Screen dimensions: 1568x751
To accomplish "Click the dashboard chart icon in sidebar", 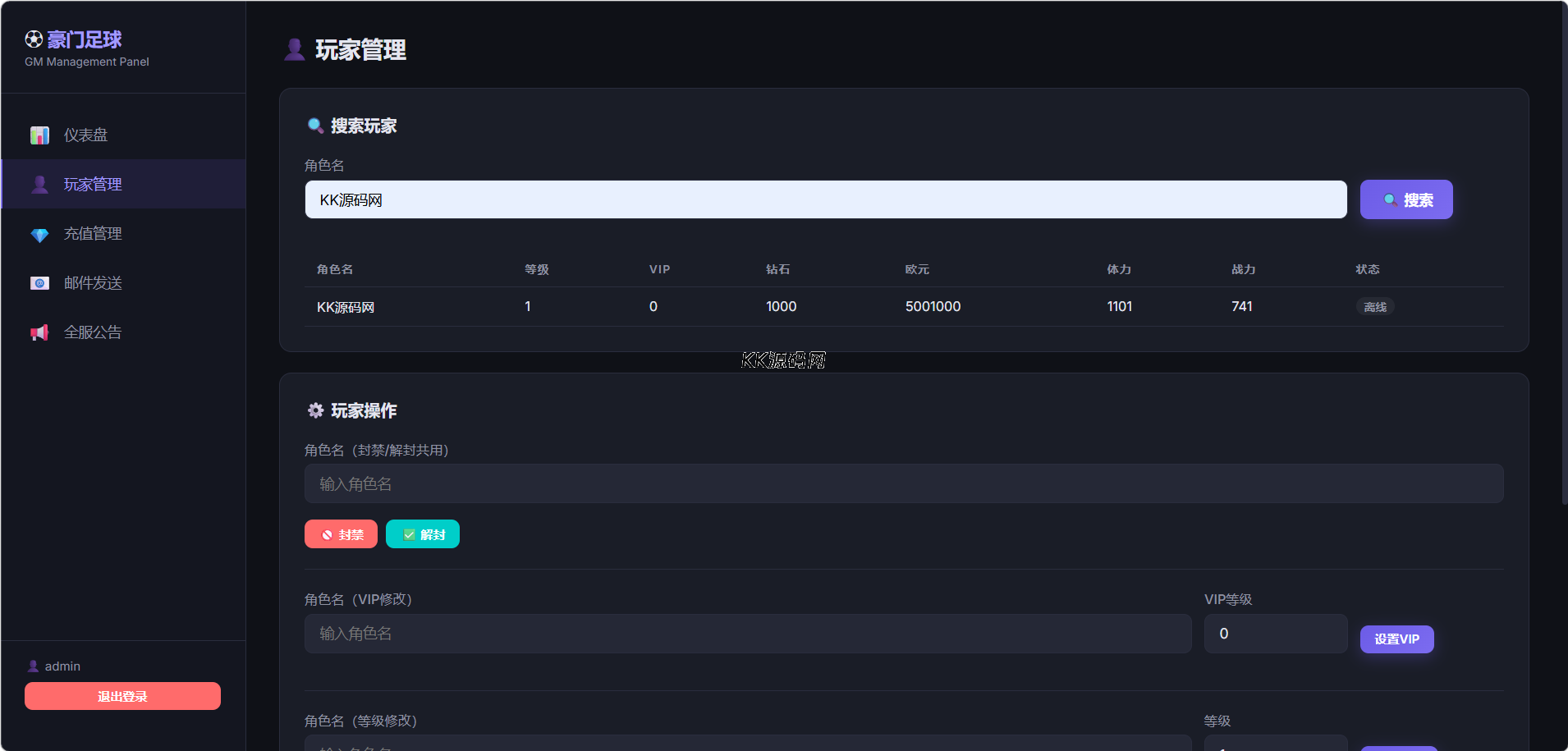I will tap(39, 135).
